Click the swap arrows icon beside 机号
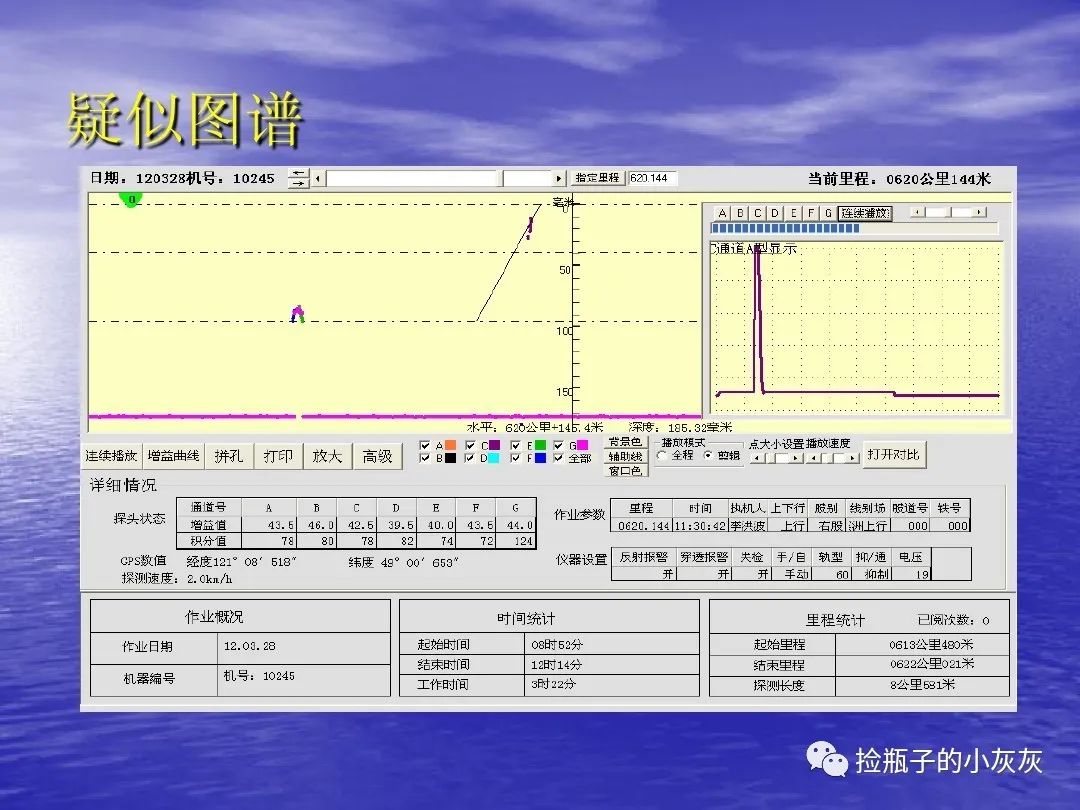 [298, 178]
